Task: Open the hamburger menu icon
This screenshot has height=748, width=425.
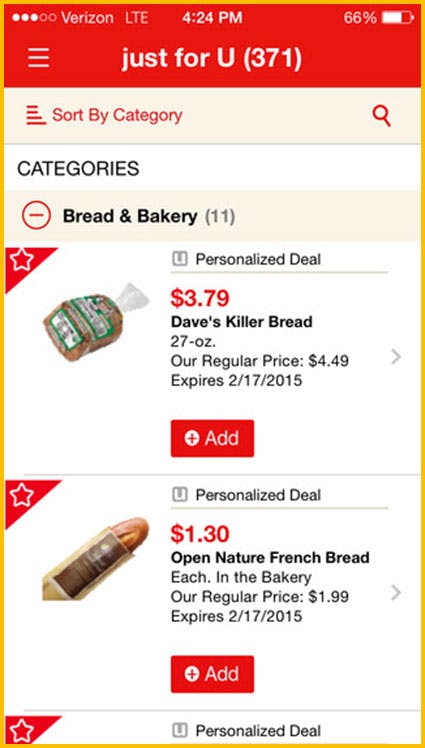Action: 38,58
